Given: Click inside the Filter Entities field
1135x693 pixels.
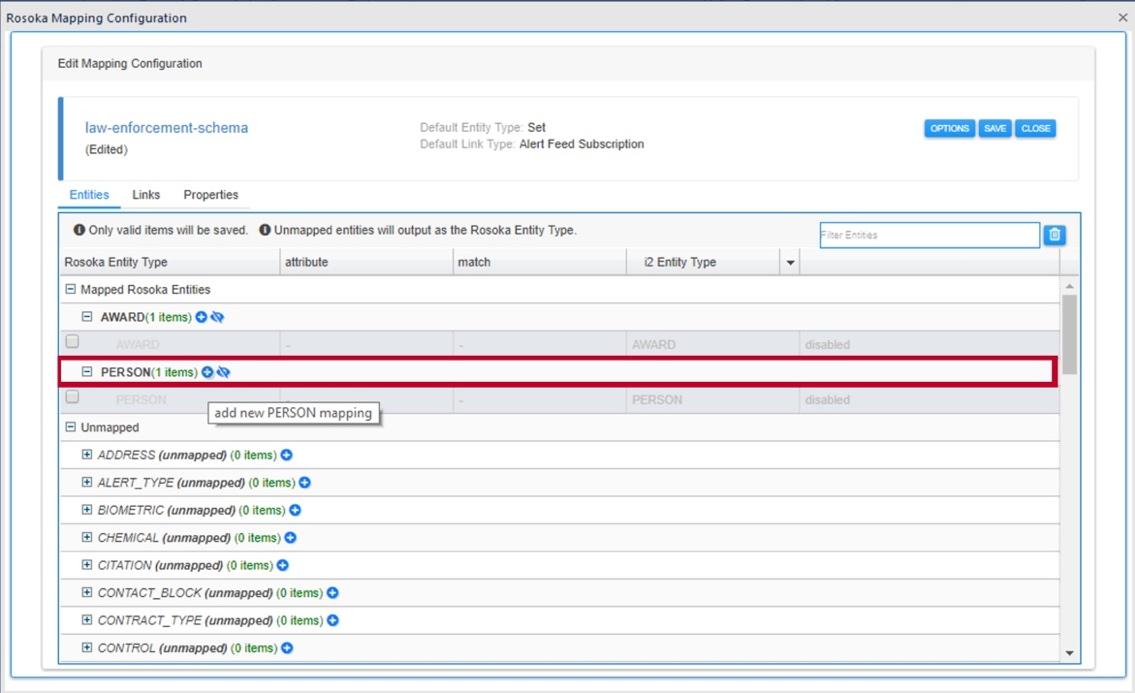Looking at the screenshot, I should click(x=928, y=235).
